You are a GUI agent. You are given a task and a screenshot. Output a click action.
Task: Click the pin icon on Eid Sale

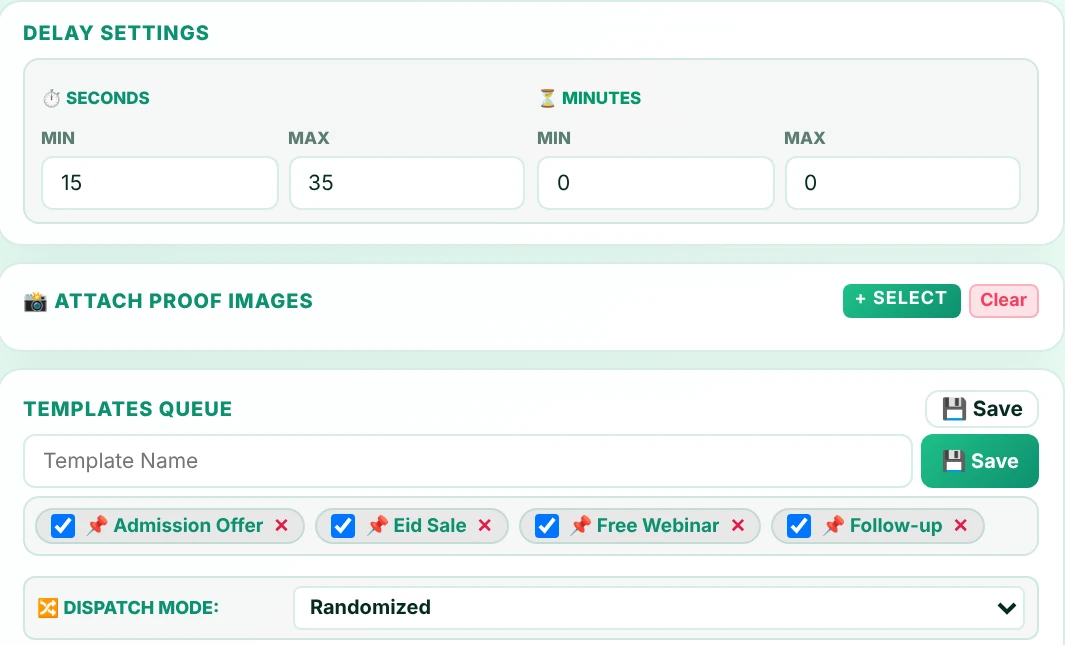tap(377, 525)
